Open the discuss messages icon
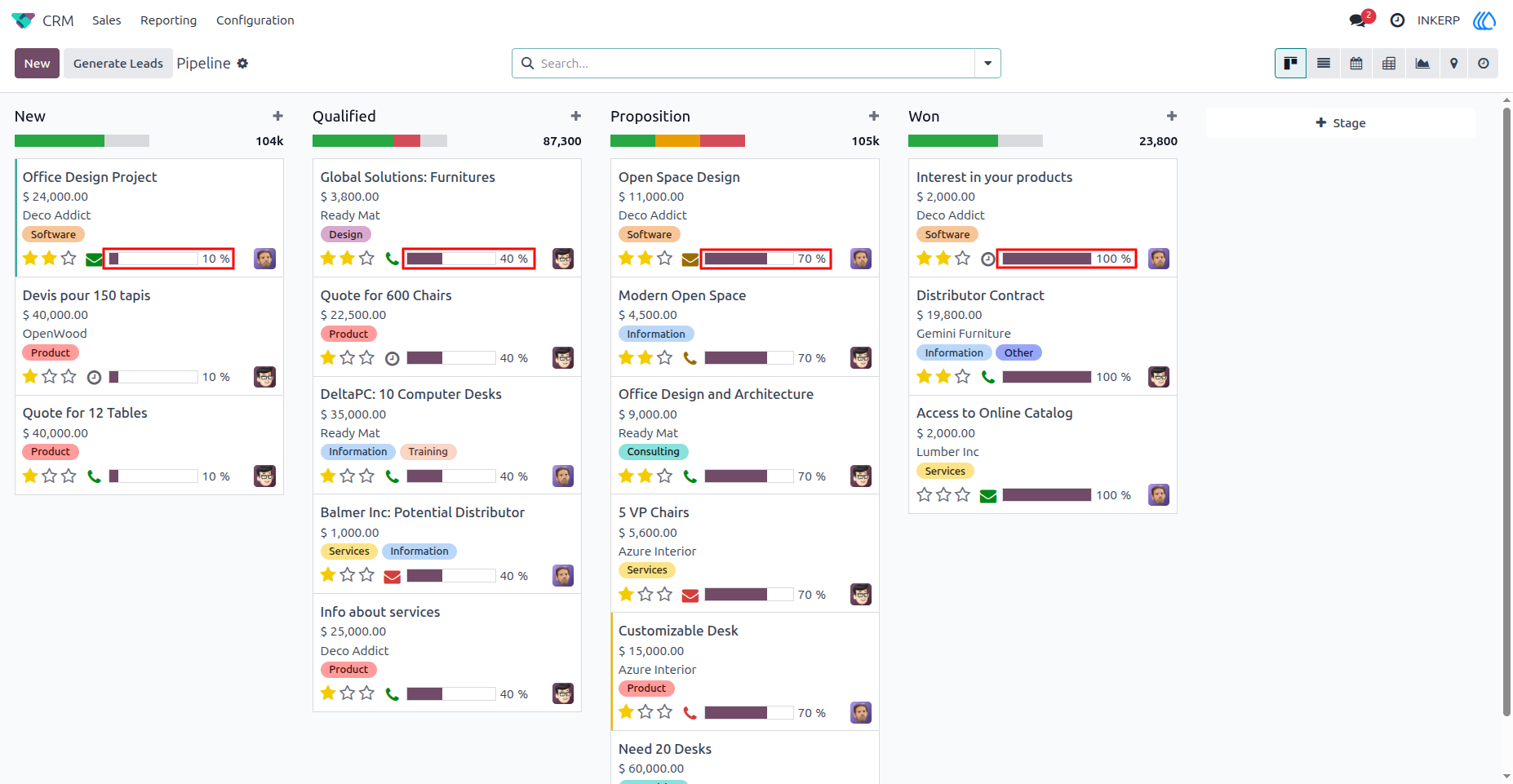 coord(1359,20)
